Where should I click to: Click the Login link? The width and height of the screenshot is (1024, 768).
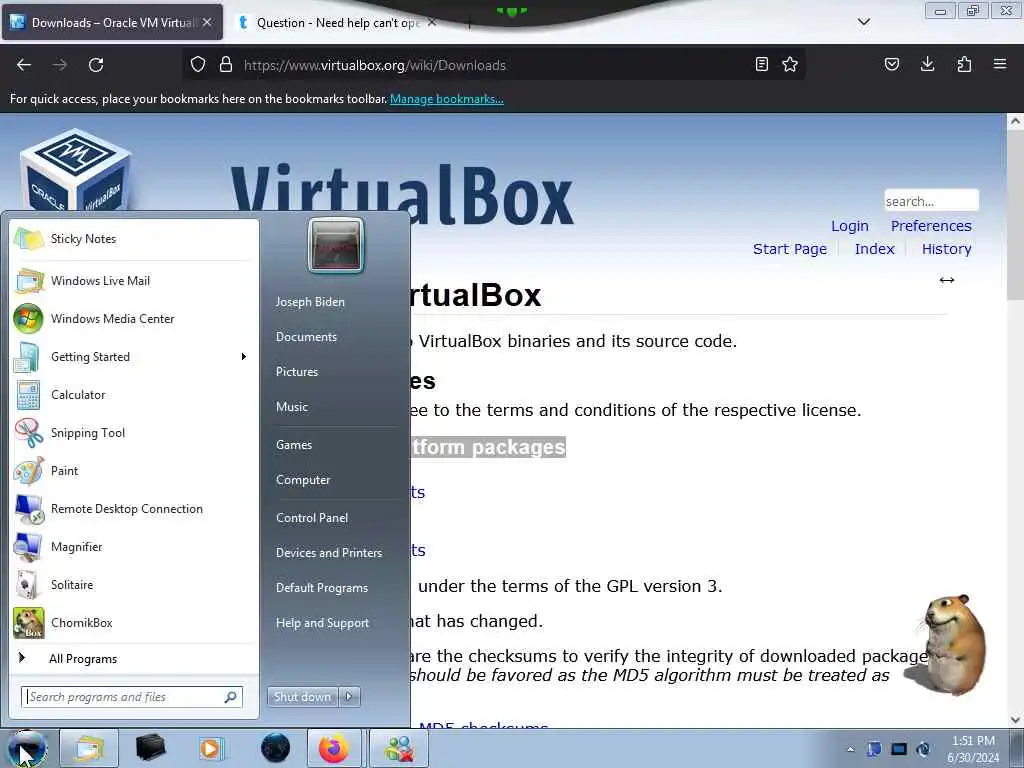(x=850, y=226)
